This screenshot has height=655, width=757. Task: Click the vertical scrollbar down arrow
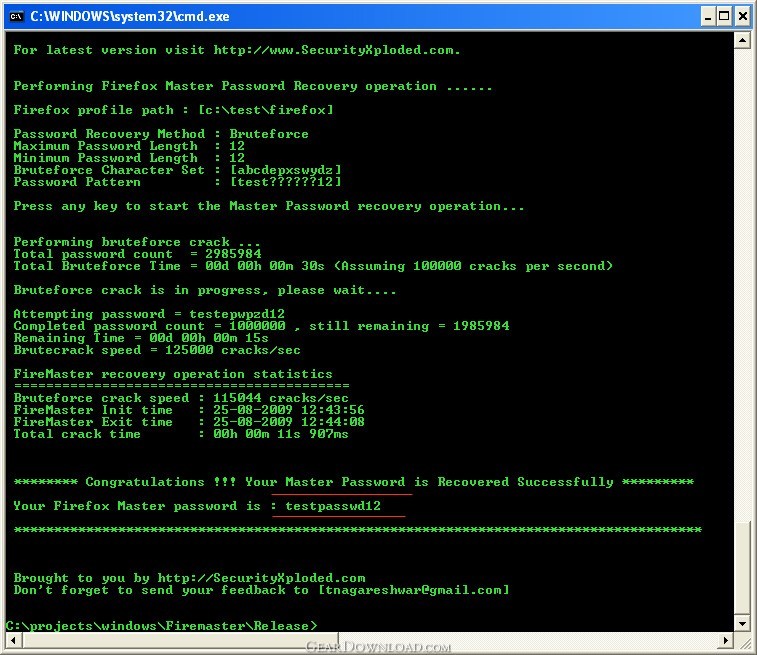pyautogui.click(x=743, y=624)
